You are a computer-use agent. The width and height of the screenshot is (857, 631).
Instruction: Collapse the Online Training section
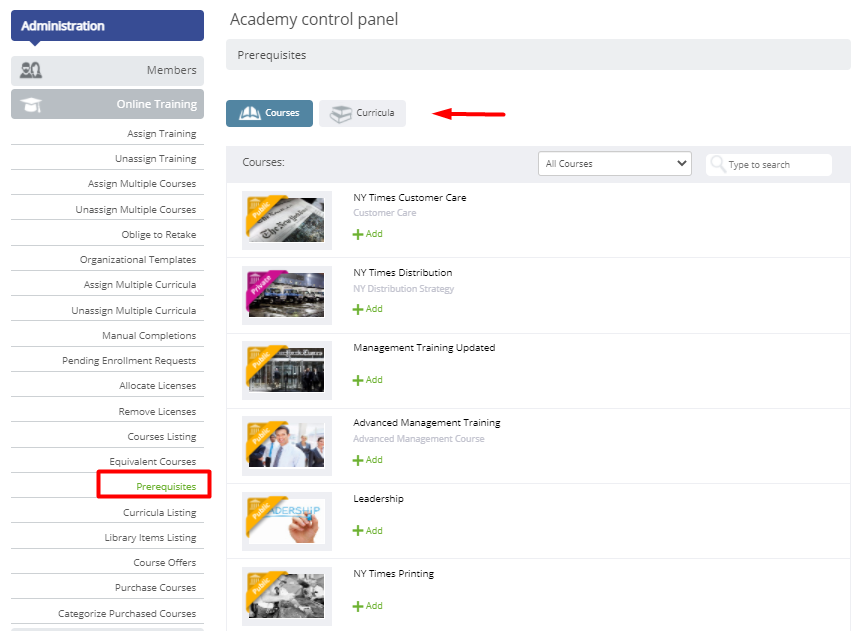(x=107, y=104)
